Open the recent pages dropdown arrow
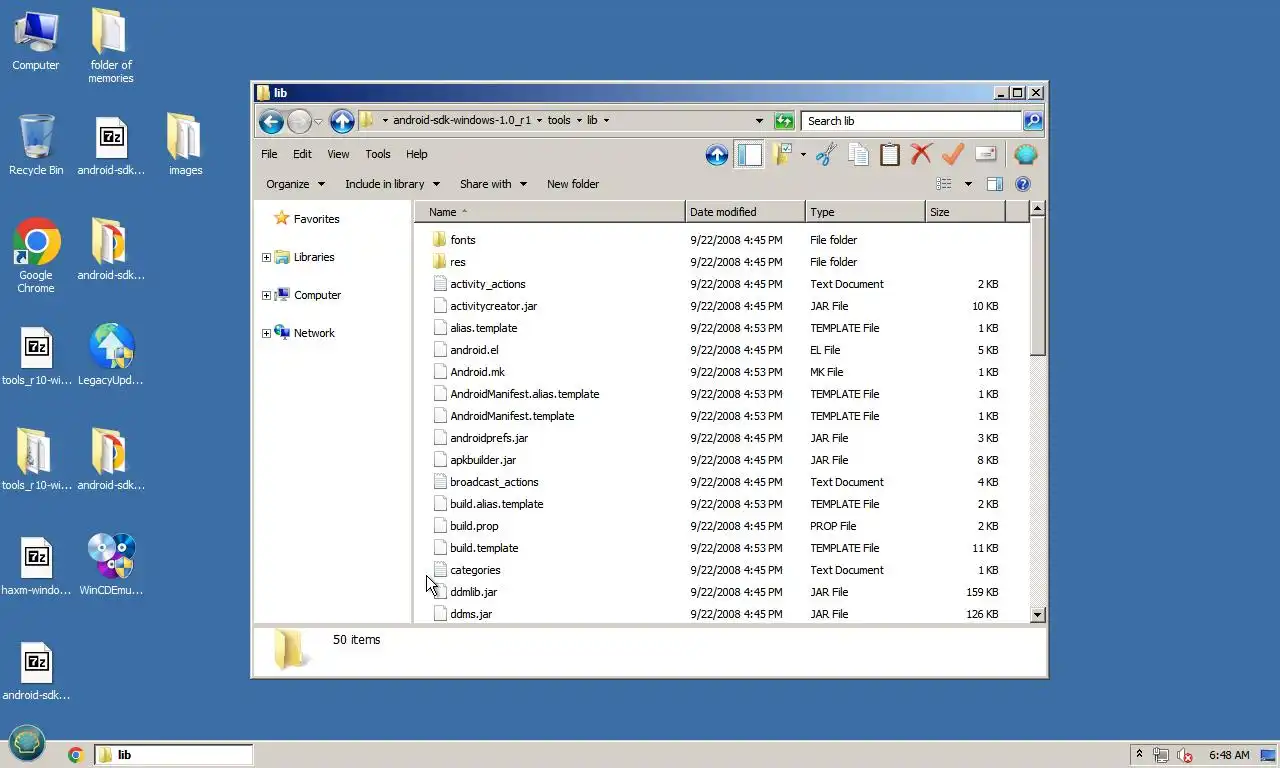Screen dimensions: 1280x768 (318, 121)
